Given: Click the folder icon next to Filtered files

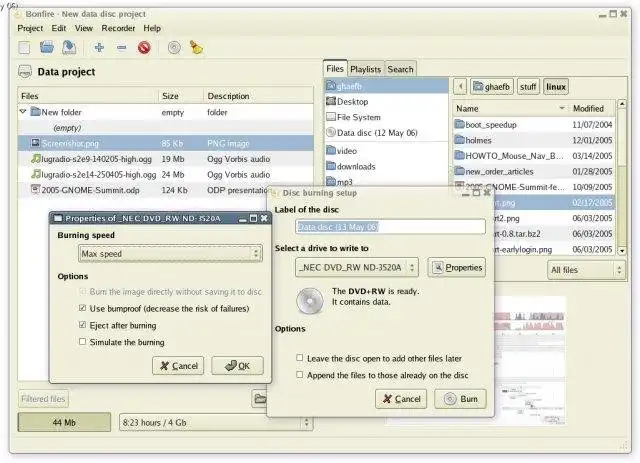Looking at the screenshot, I should point(260,398).
